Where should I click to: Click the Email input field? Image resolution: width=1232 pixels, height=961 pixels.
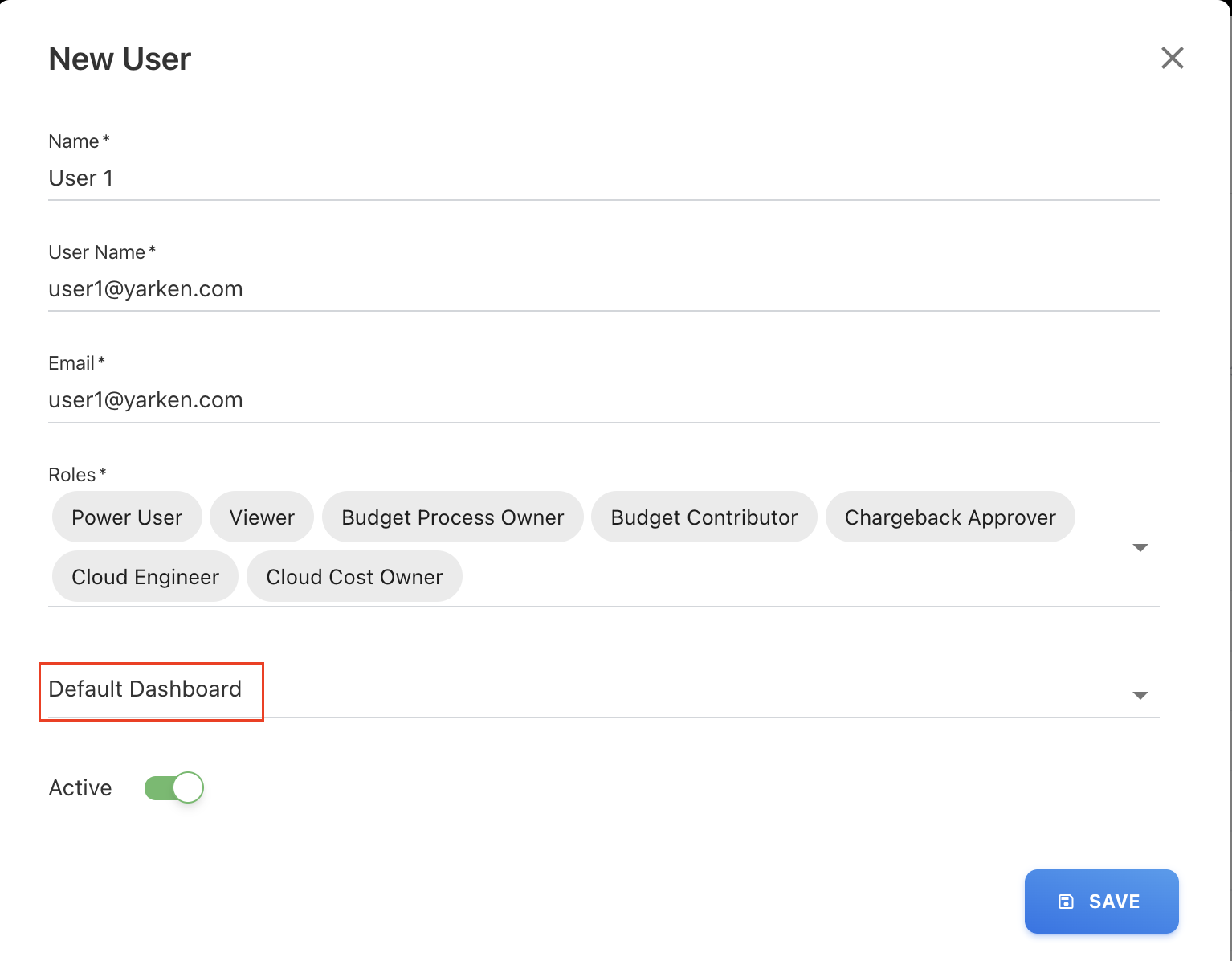[602, 400]
